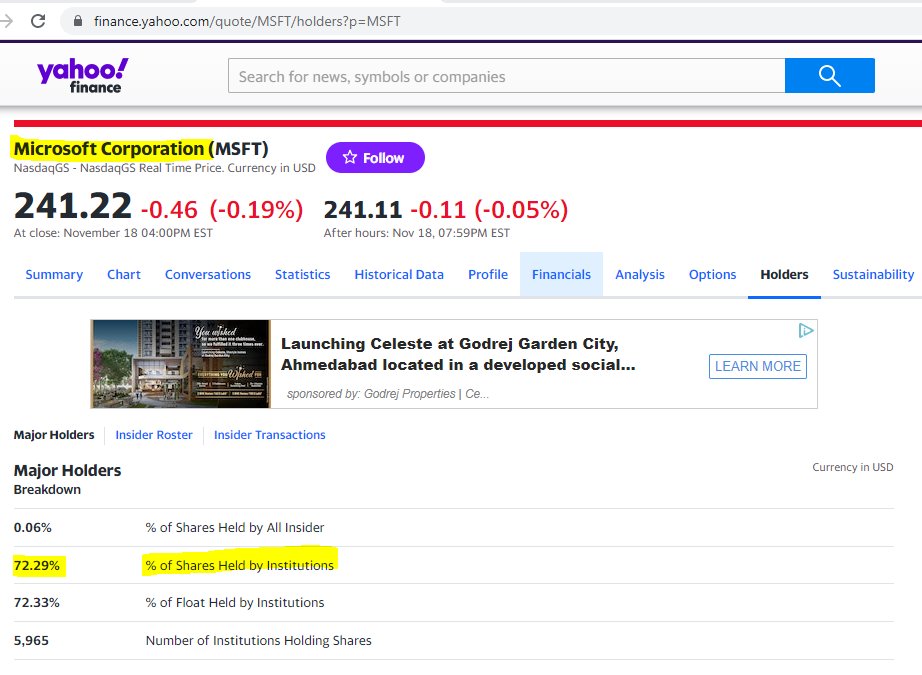Click 'Number of Institutions Holding Shares'
This screenshot has height=675, width=922.
(x=258, y=640)
